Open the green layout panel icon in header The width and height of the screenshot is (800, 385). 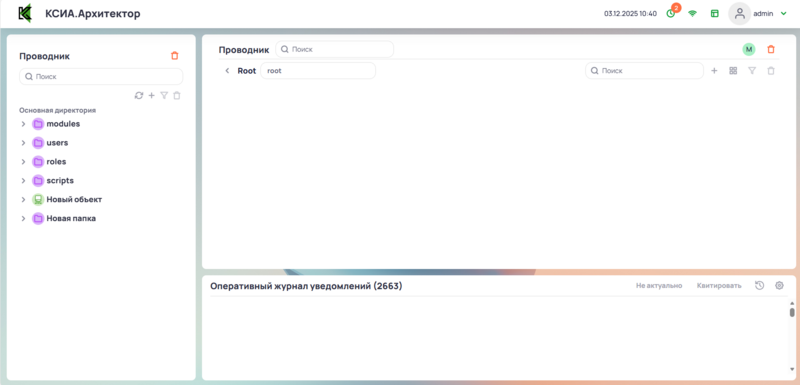[714, 14]
